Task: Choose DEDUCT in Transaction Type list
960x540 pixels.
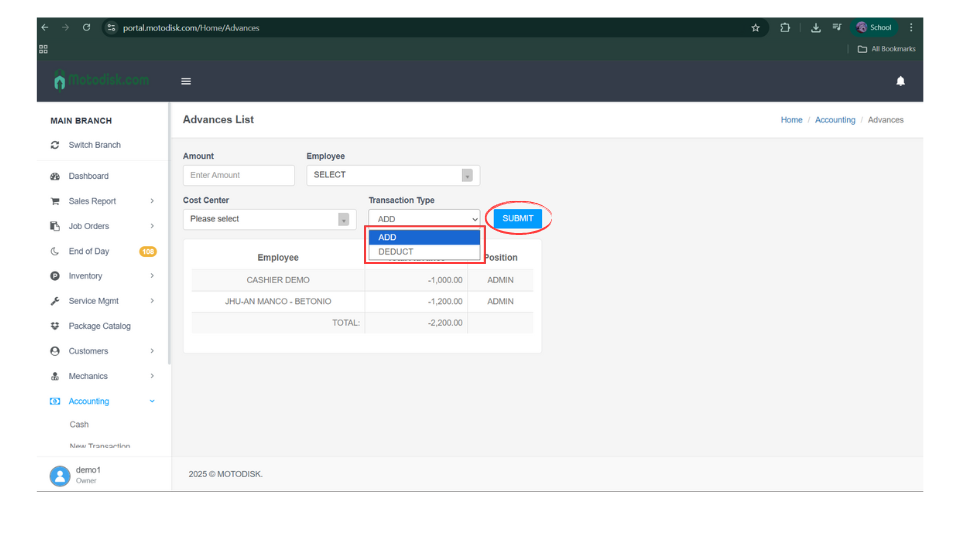Action: tap(396, 252)
